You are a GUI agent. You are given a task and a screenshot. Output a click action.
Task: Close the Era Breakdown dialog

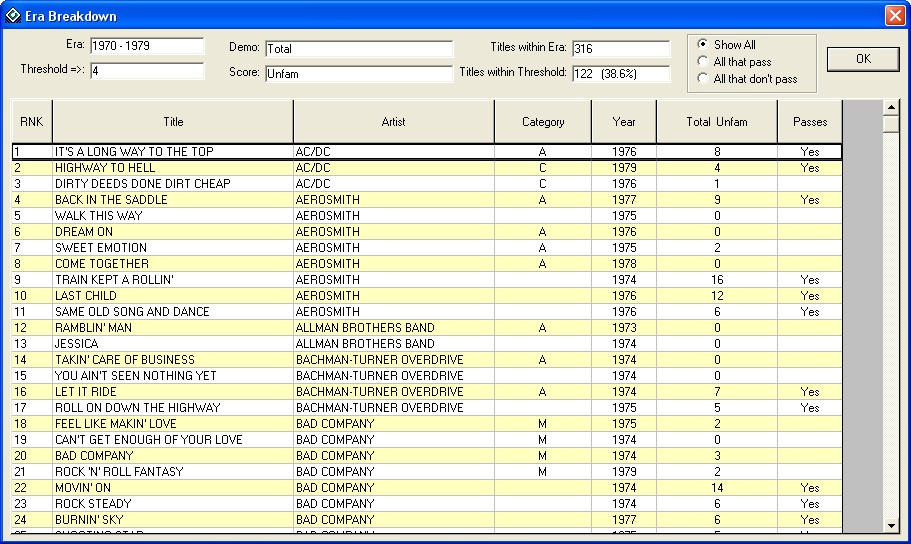895,16
